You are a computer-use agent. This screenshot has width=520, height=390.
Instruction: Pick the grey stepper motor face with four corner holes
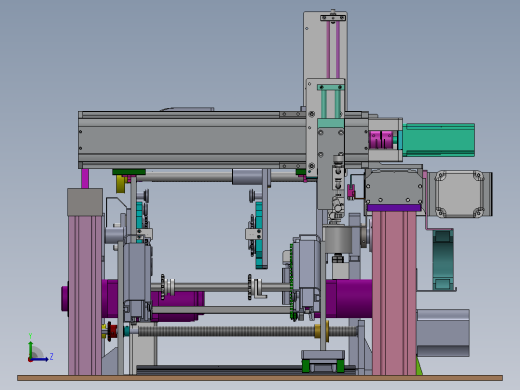[459, 194]
